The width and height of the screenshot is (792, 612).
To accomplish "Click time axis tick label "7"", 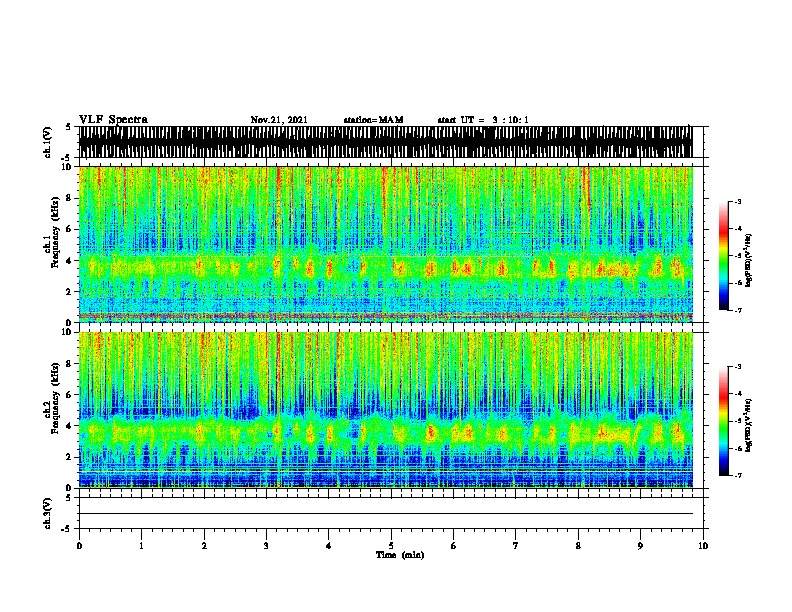I will click(x=516, y=546).
